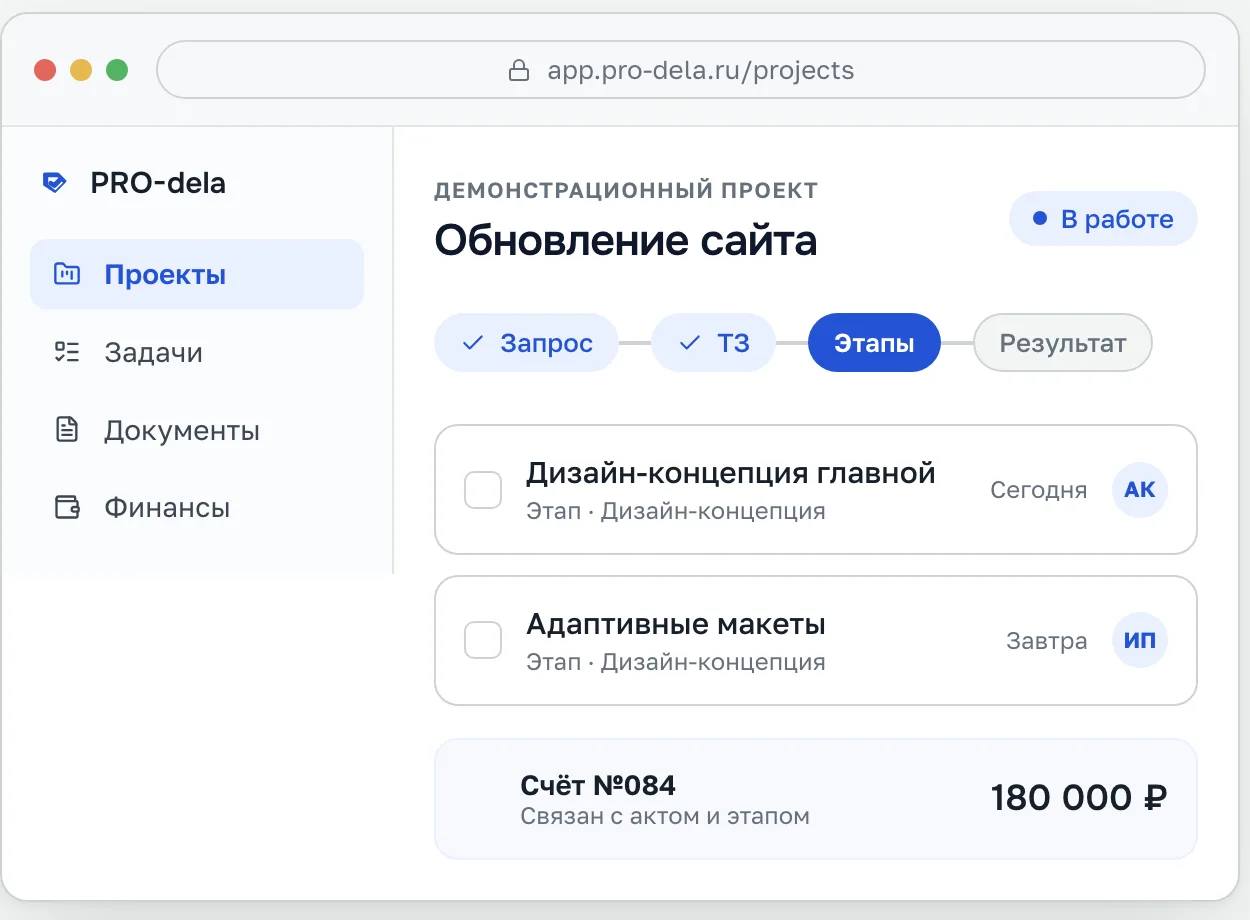Select the Этапы stage step
Viewport: 1250px width, 920px height.
(x=874, y=343)
